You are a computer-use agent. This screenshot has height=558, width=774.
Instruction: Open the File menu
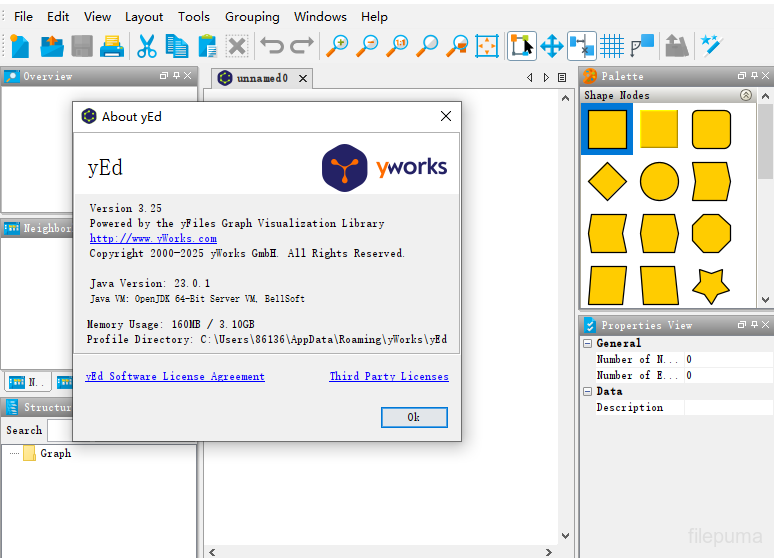[x=23, y=17]
